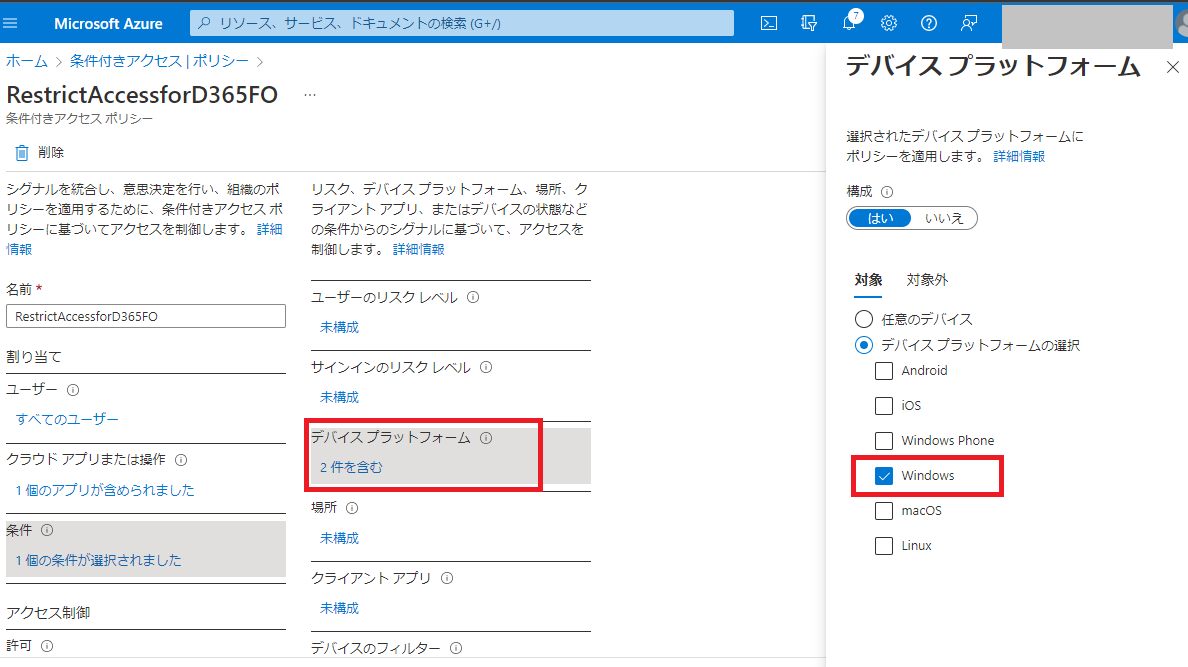This screenshot has width=1188, height=667.
Task: Open 未構成 under ユーザーのリスク レベル
Action: click(x=339, y=327)
